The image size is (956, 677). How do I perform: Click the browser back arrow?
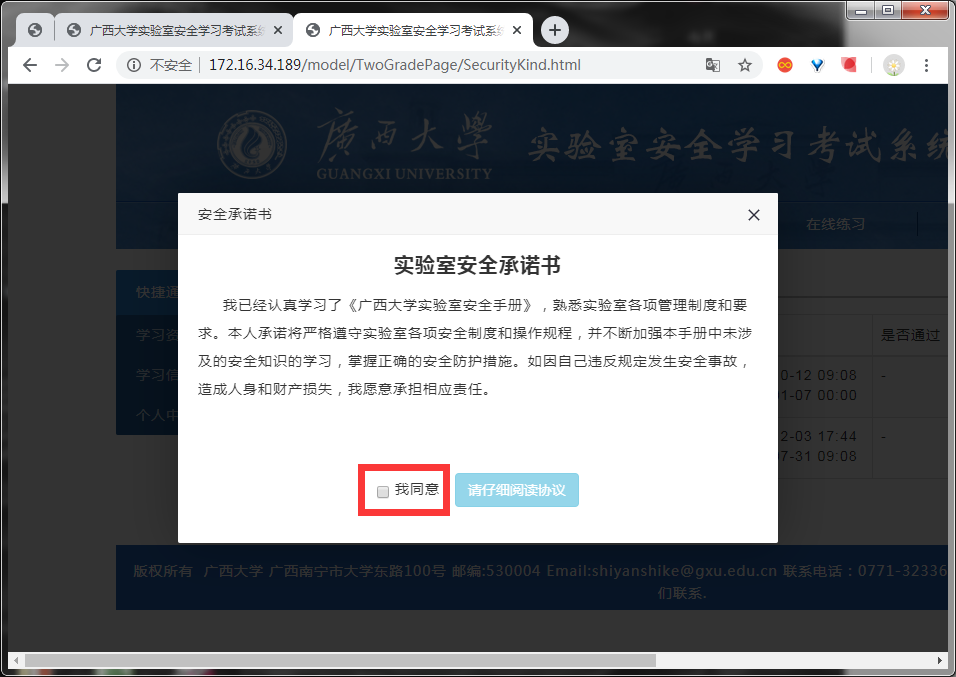(30, 65)
